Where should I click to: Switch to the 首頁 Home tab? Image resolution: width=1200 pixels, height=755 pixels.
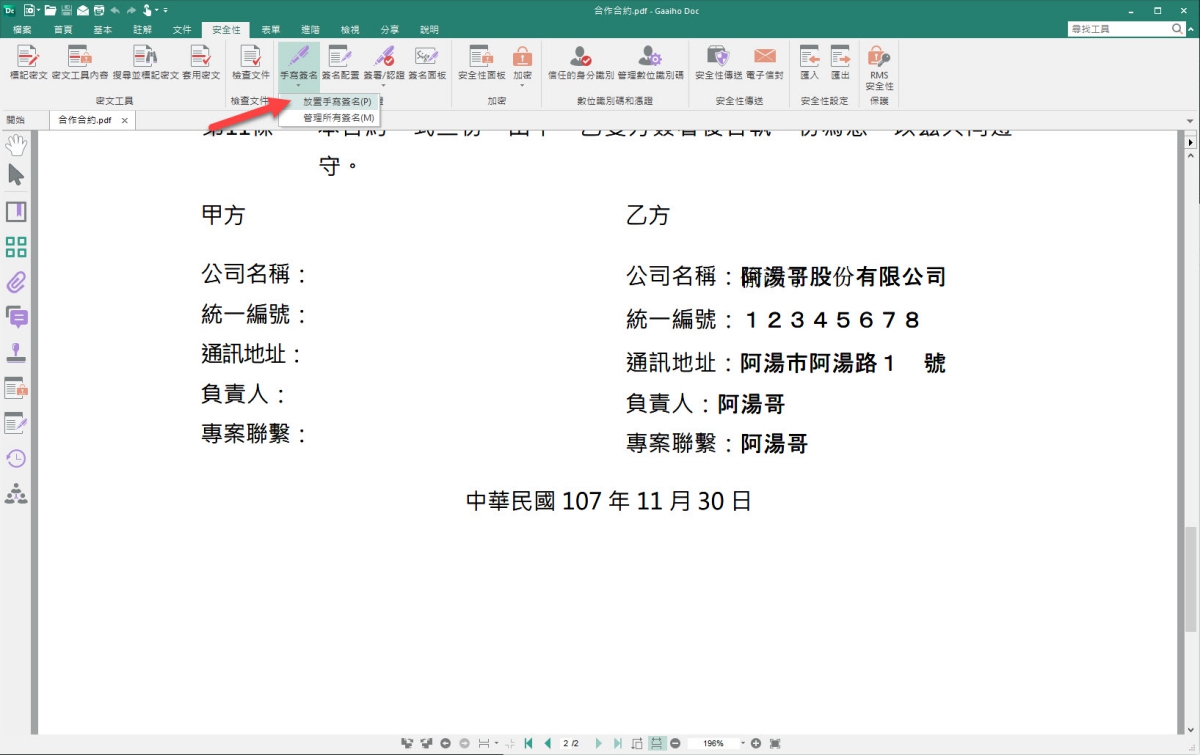(x=63, y=30)
